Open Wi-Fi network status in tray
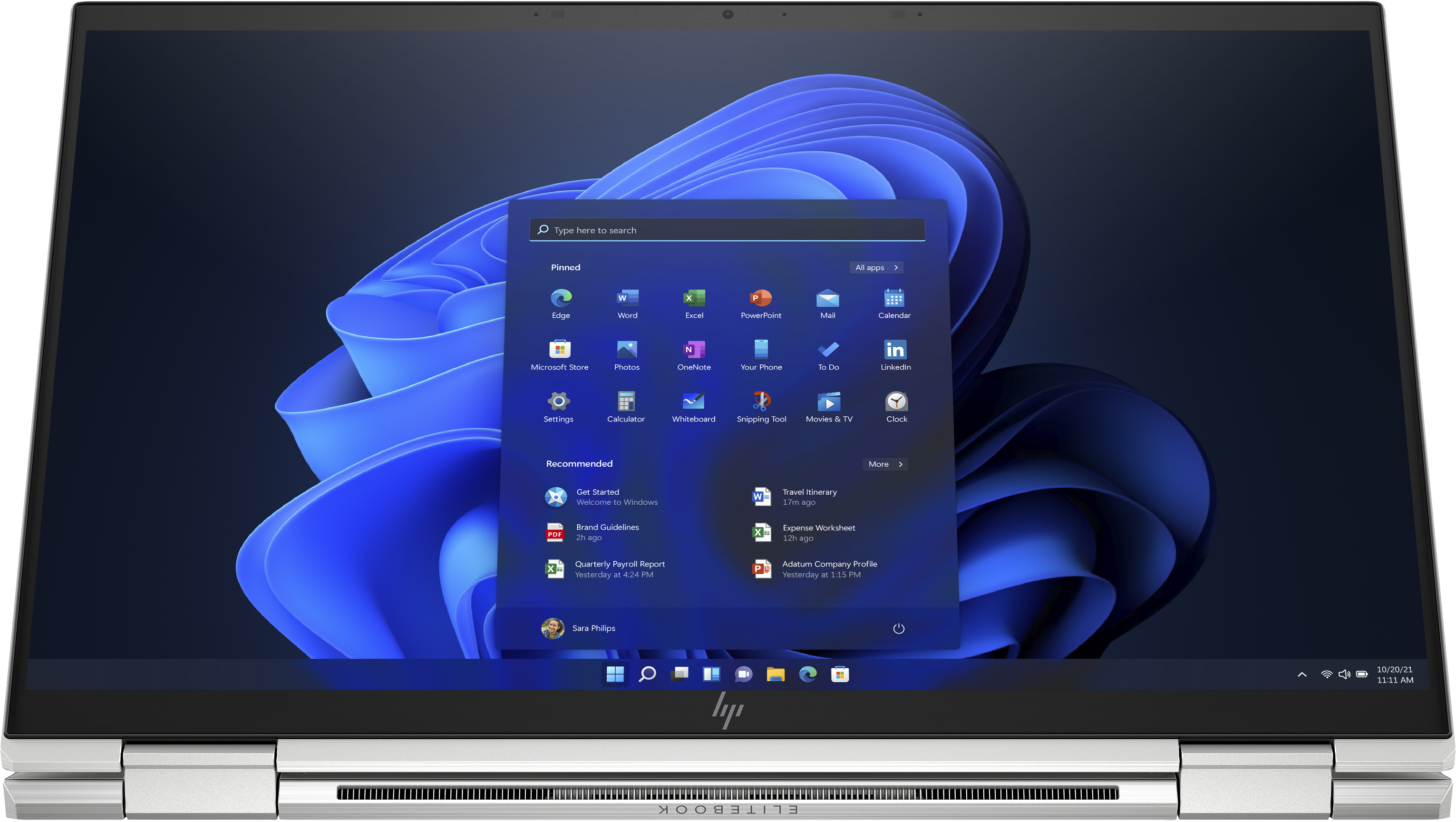Viewport: 1456px width, 822px height. click(x=1326, y=675)
